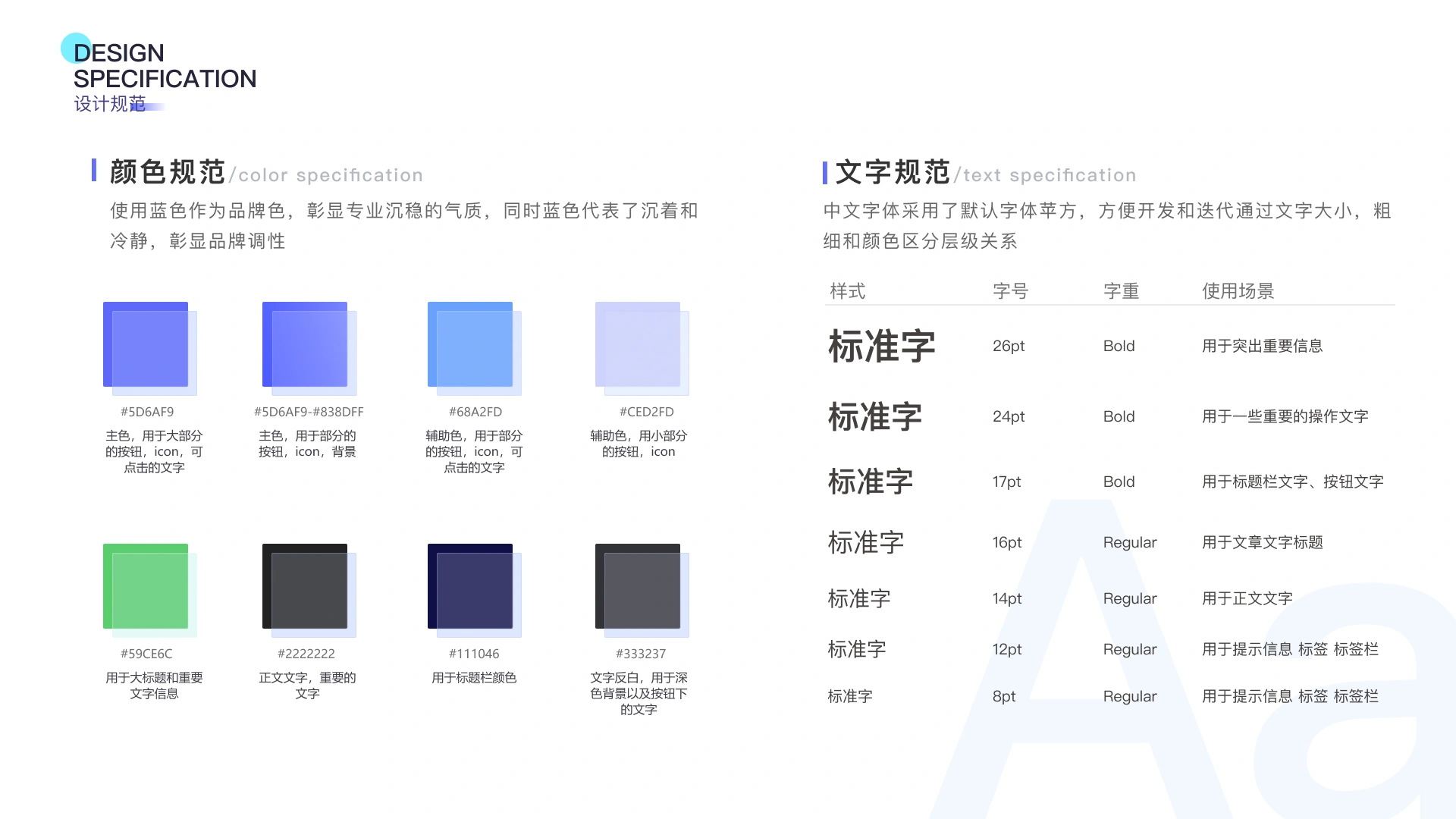Pick the #68A2FD light blue swatch
1456x819 pixels.
474,348
